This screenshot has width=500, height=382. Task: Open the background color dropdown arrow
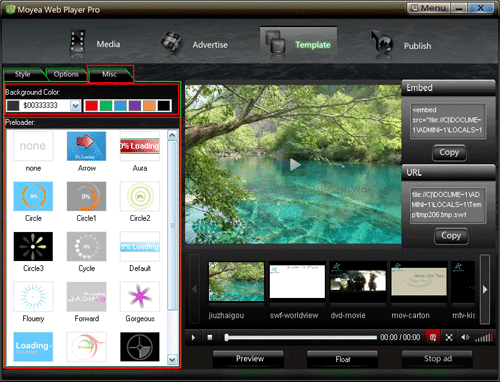[75, 106]
